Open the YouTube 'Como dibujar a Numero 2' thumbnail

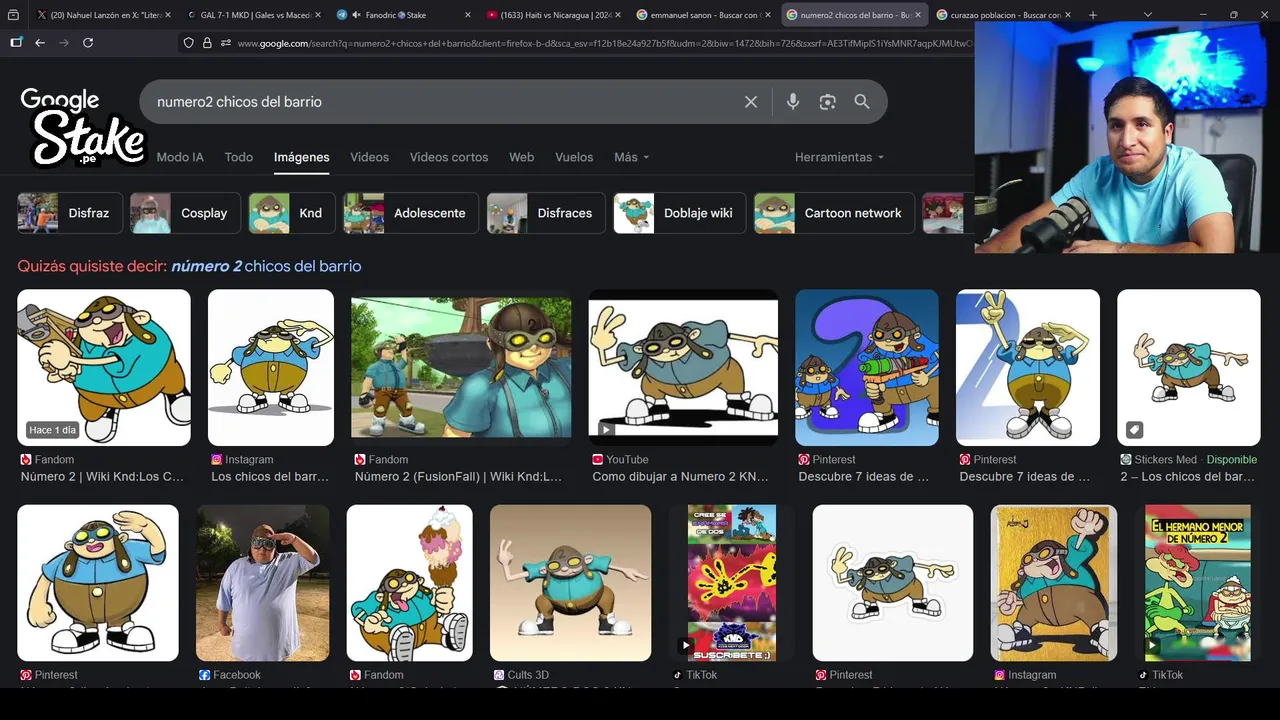click(x=683, y=367)
